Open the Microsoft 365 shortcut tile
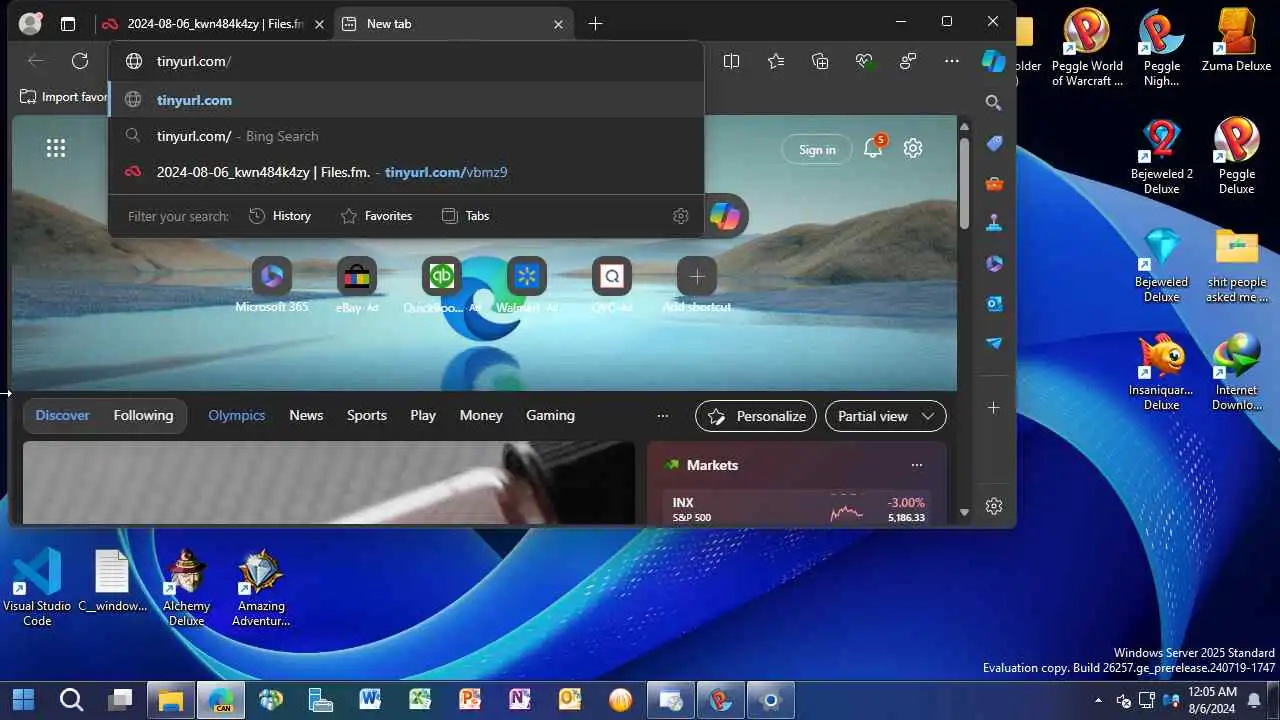 [x=272, y=286]
